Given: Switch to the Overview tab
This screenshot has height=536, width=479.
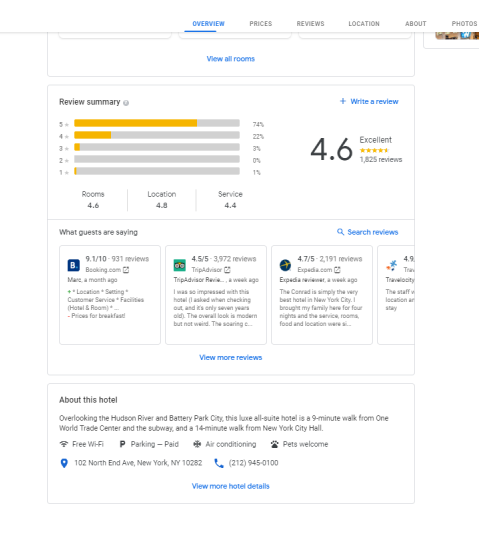Looking at the screenshot, I should 208,24.
